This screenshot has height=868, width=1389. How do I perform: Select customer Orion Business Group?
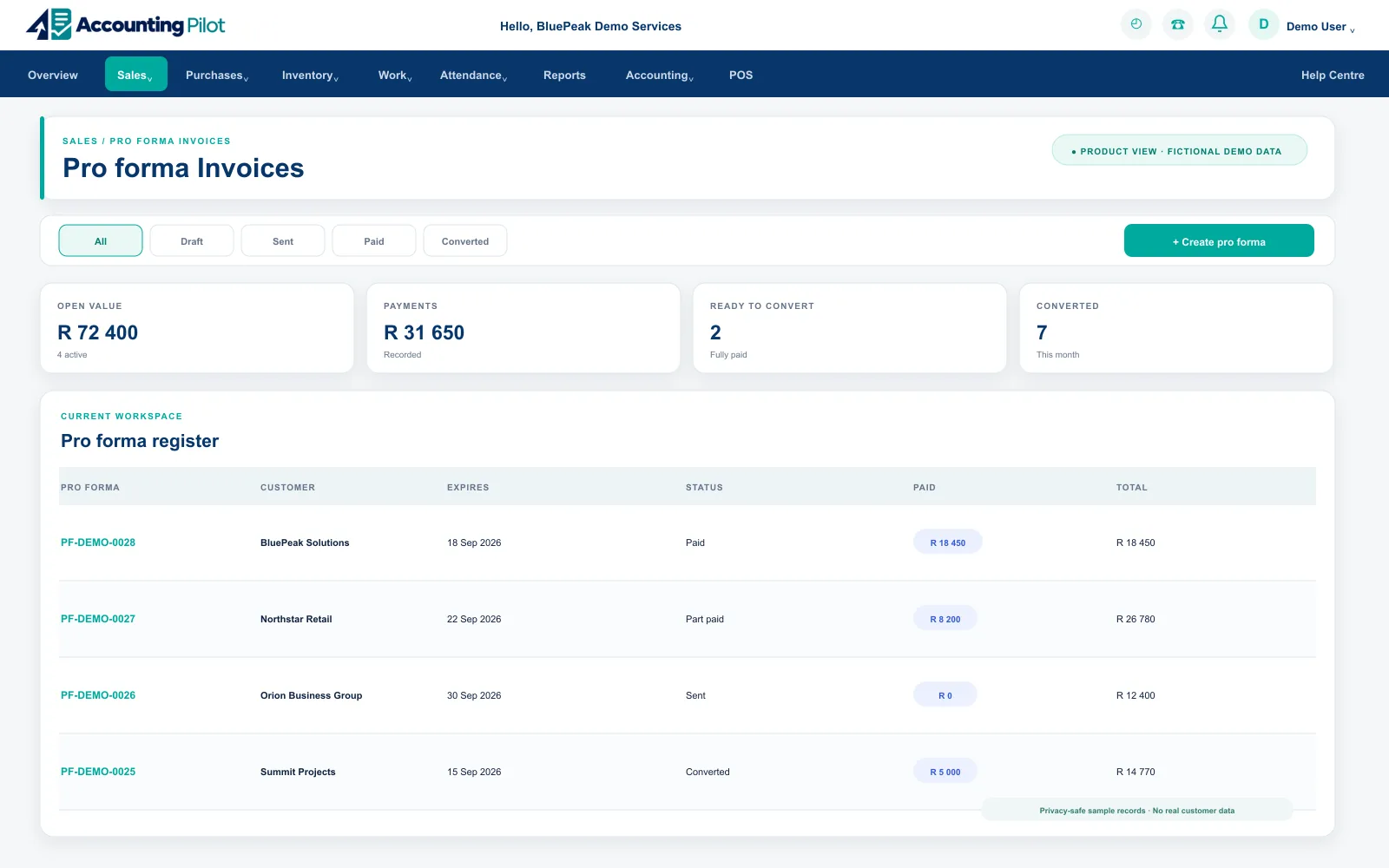coord(311,695)
